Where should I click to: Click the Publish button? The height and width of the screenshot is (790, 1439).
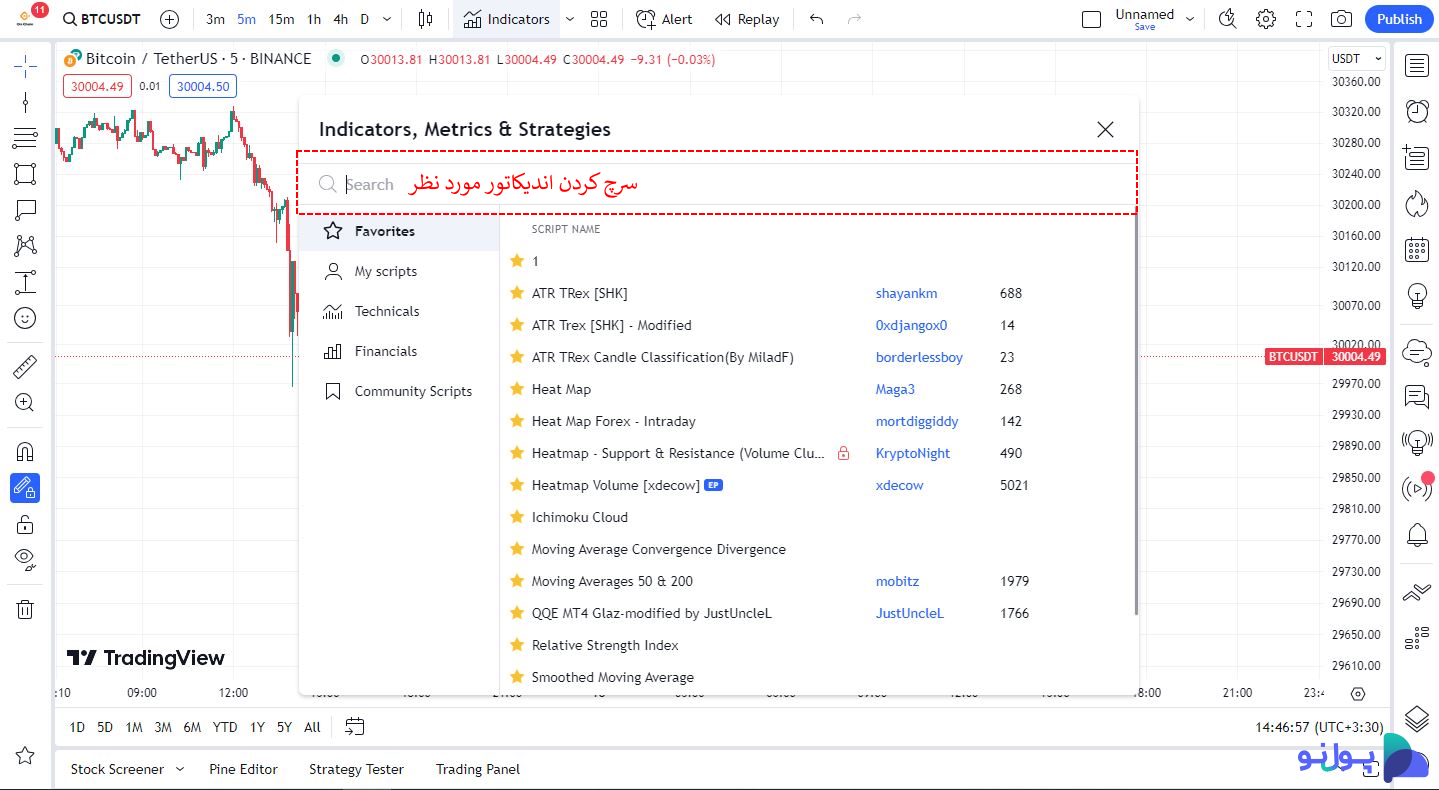pos(1399,19)
